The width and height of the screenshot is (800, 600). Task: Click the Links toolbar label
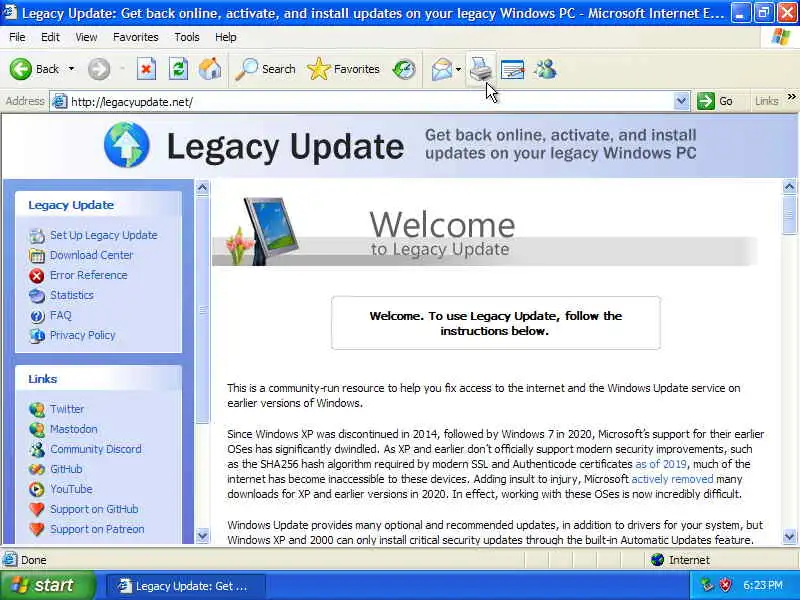pos(766,101)
